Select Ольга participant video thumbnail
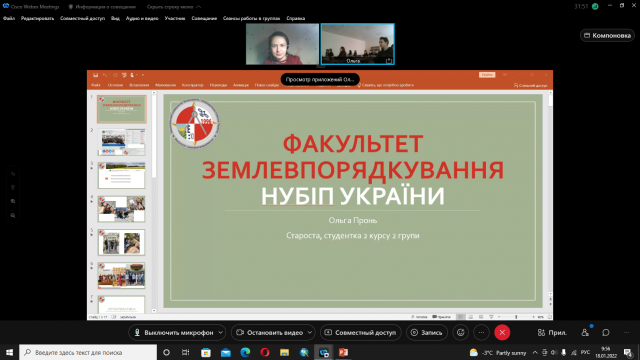 click(x=358, y=44)
